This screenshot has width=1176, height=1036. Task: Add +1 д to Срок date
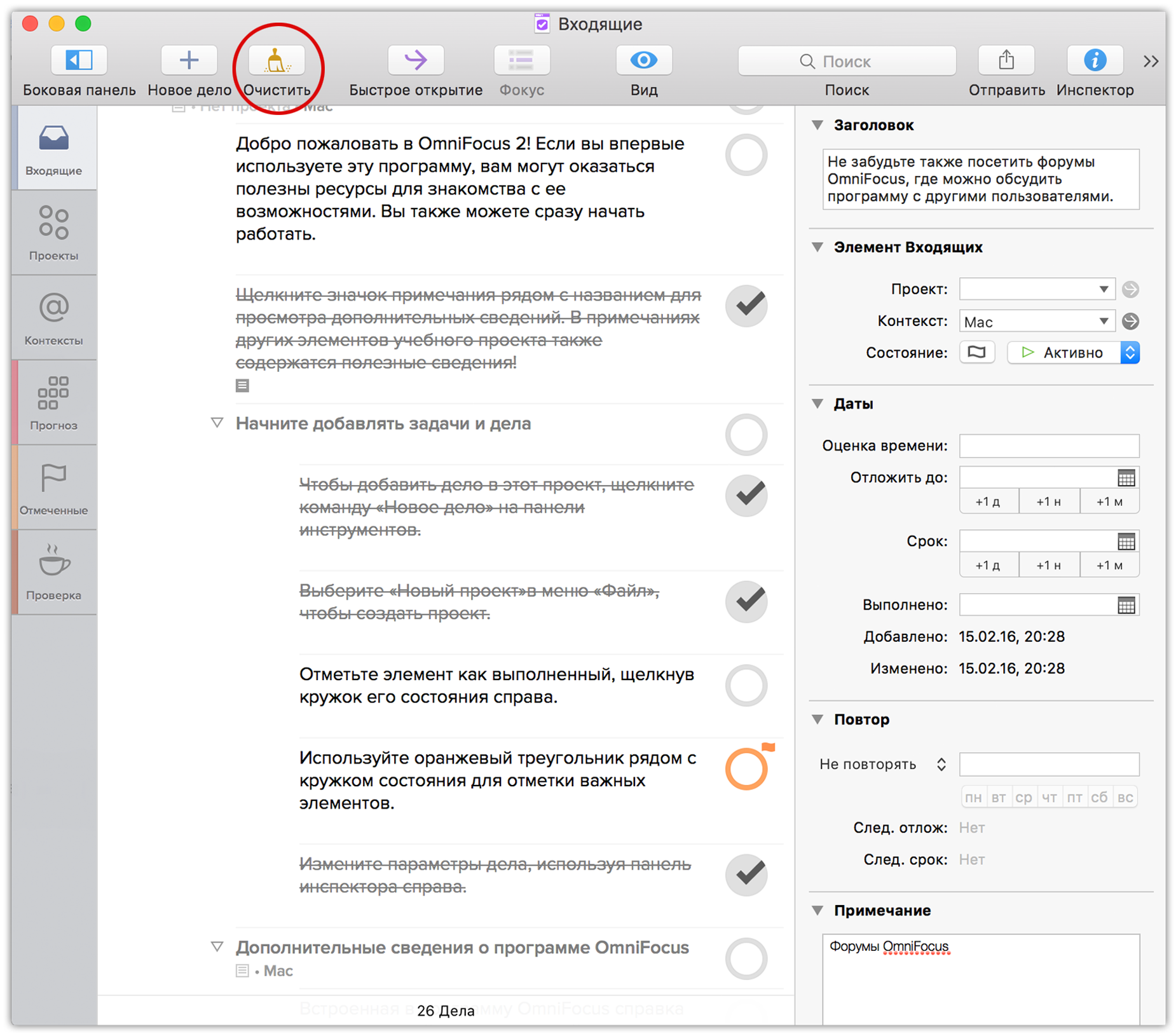point(988,565)
